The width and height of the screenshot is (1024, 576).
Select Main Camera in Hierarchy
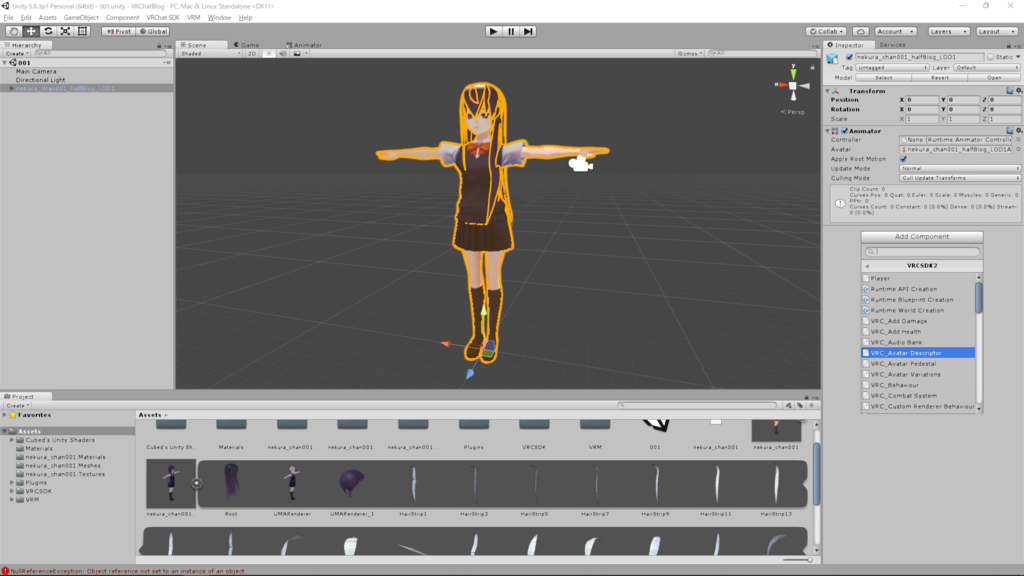36,71
